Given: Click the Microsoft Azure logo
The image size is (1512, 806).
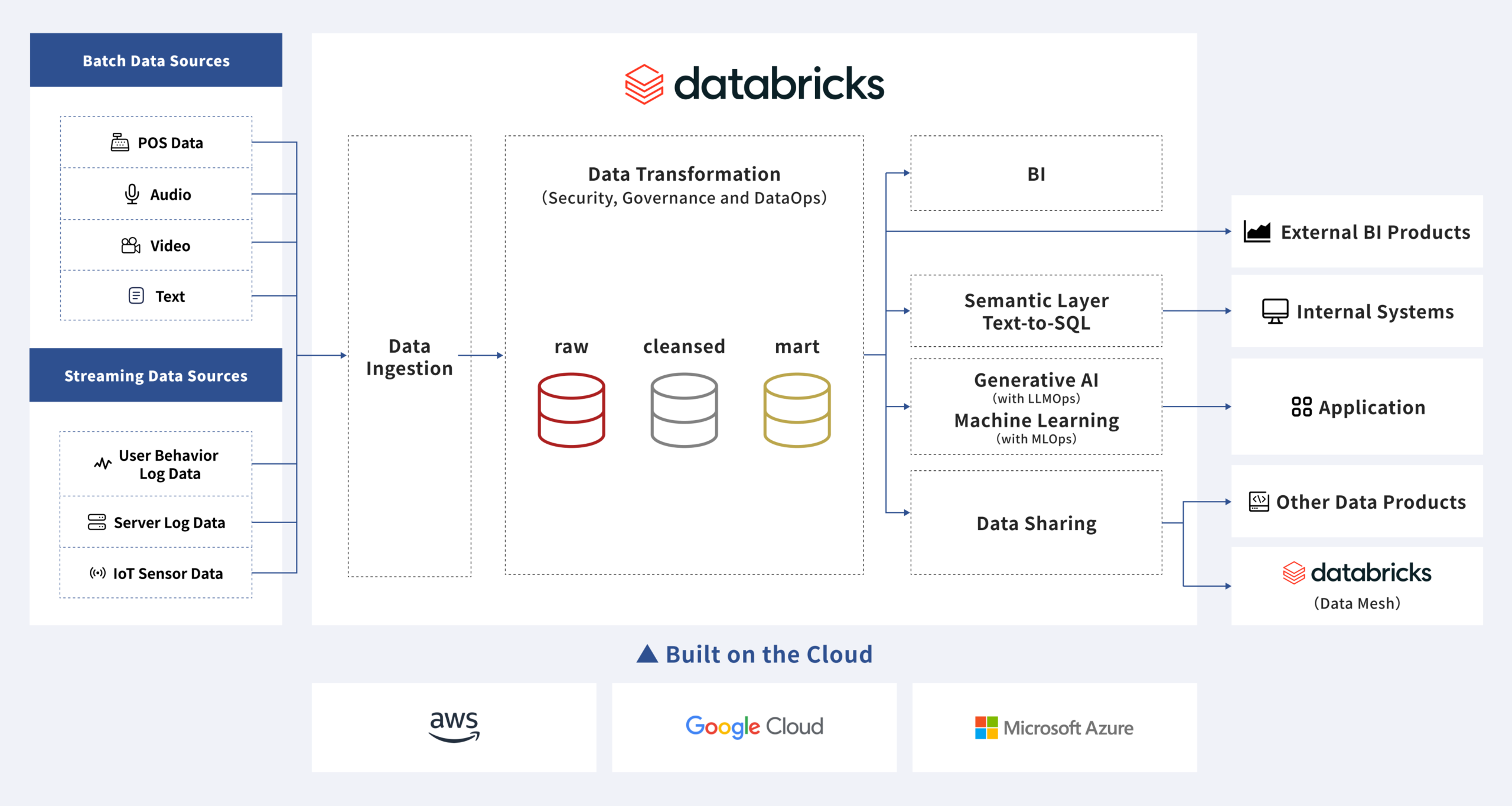Looking at the screenshot, I should (1055, 727).
